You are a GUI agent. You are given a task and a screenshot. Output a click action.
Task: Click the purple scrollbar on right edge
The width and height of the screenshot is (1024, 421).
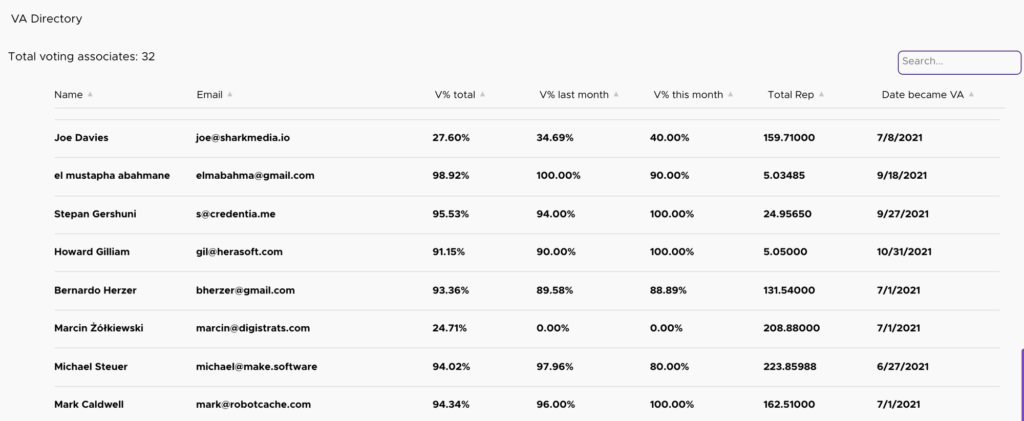click(1021, 385)
